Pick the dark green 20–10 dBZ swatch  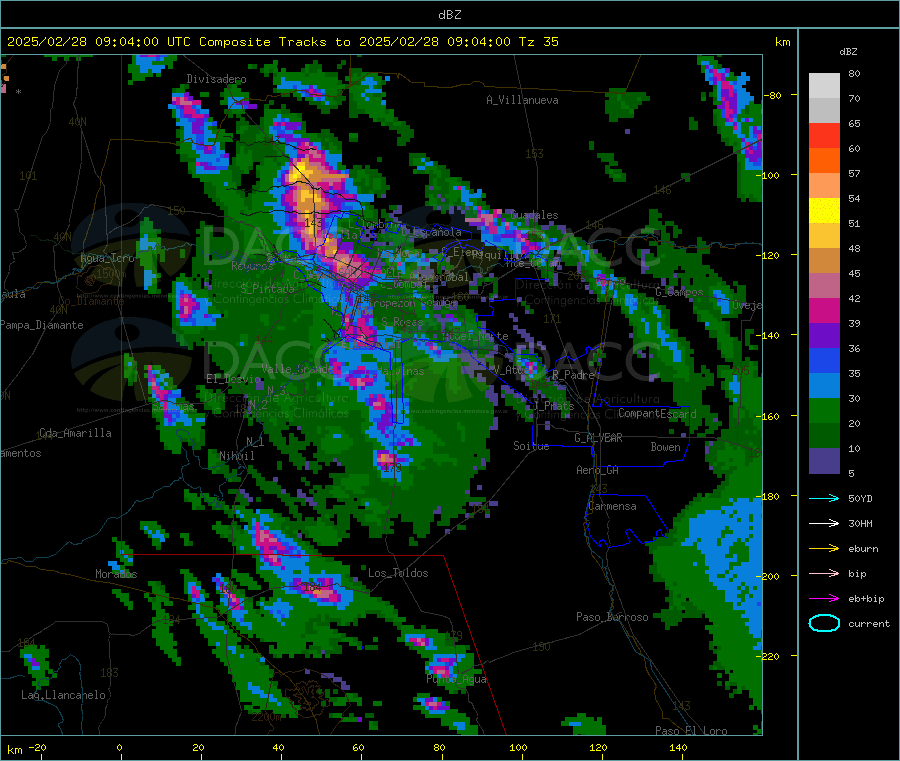tap(824, 436)
